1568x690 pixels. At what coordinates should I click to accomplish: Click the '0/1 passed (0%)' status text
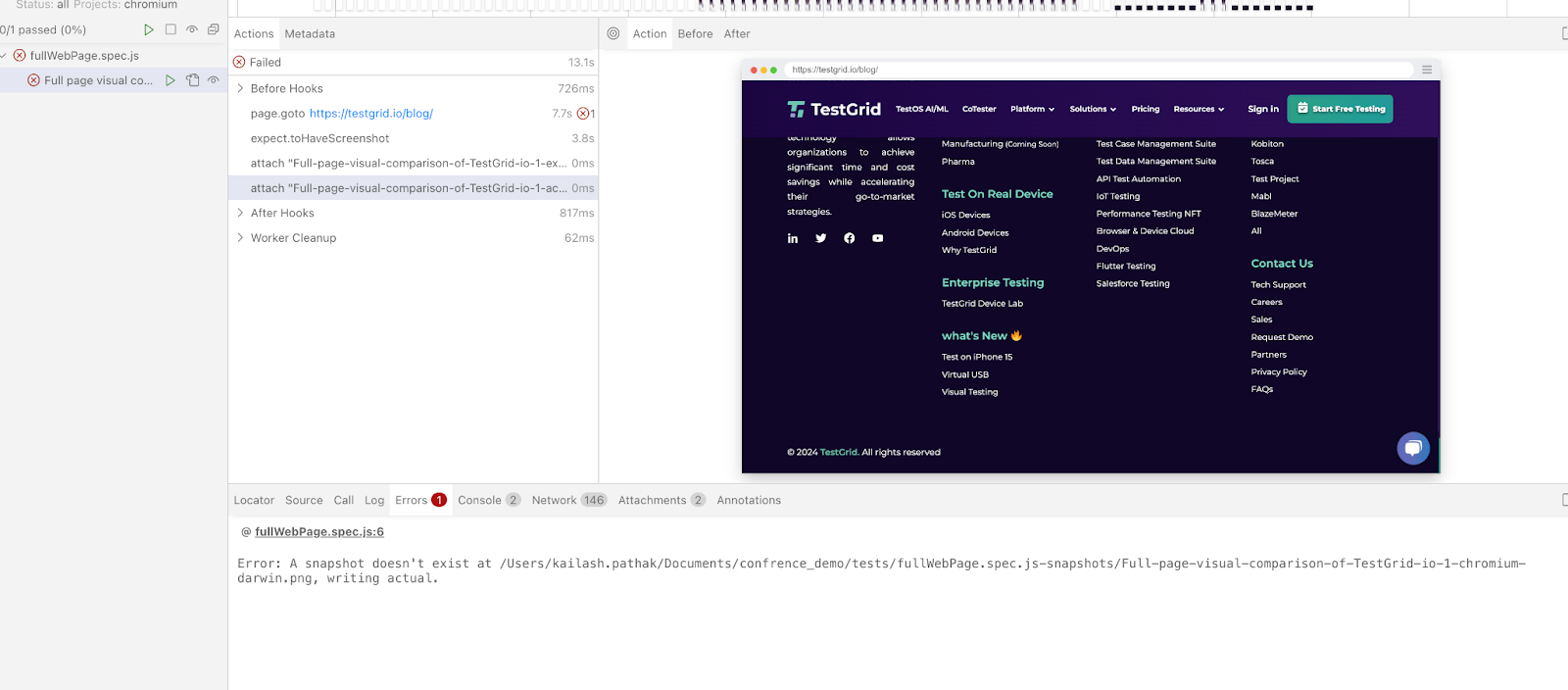coord(43,29)
